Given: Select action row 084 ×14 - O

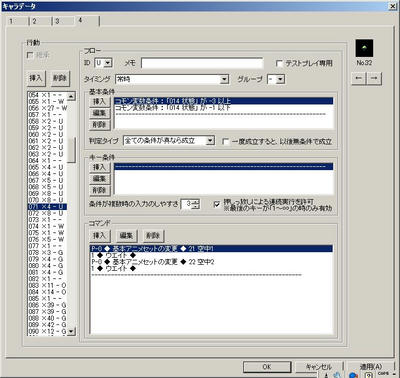Looking at the screenshot, I should pyautogui.click(x=47, y=292).
